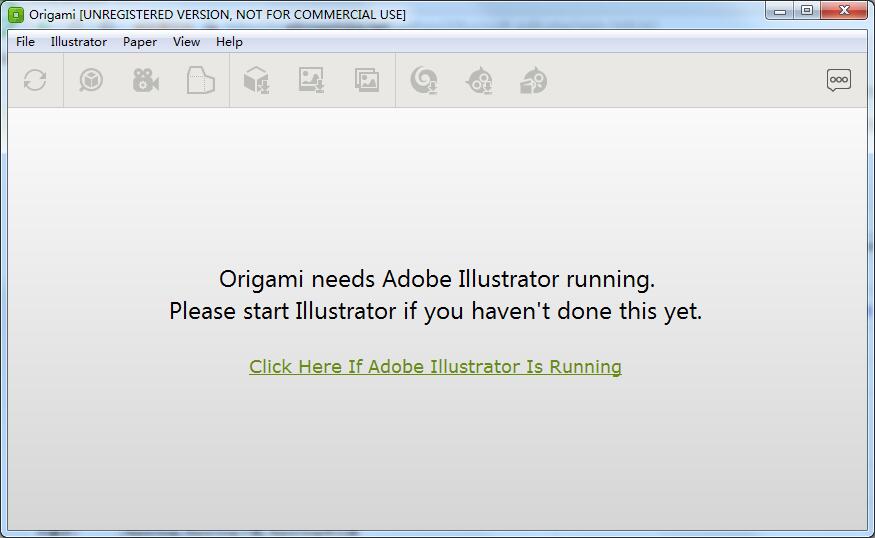
Task: Click the Origami [UNREGISTERED VERSION] title bar text
Action: [218, 15]
